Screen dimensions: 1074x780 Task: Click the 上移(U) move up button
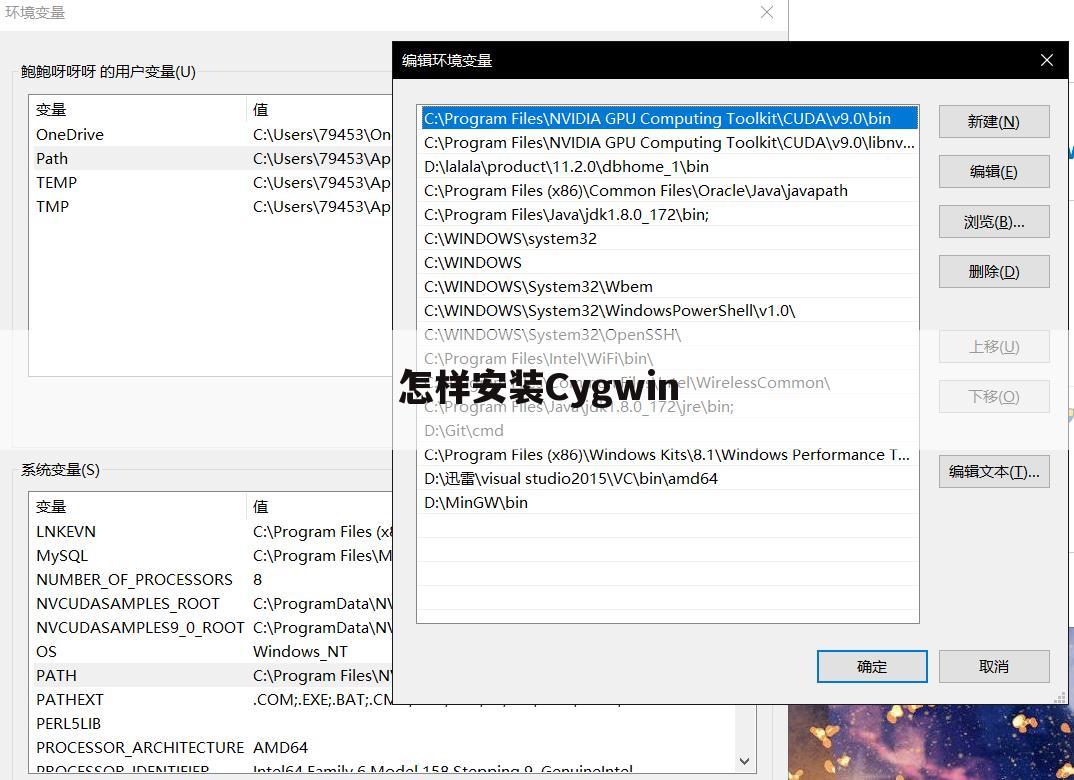click(994, 347)
